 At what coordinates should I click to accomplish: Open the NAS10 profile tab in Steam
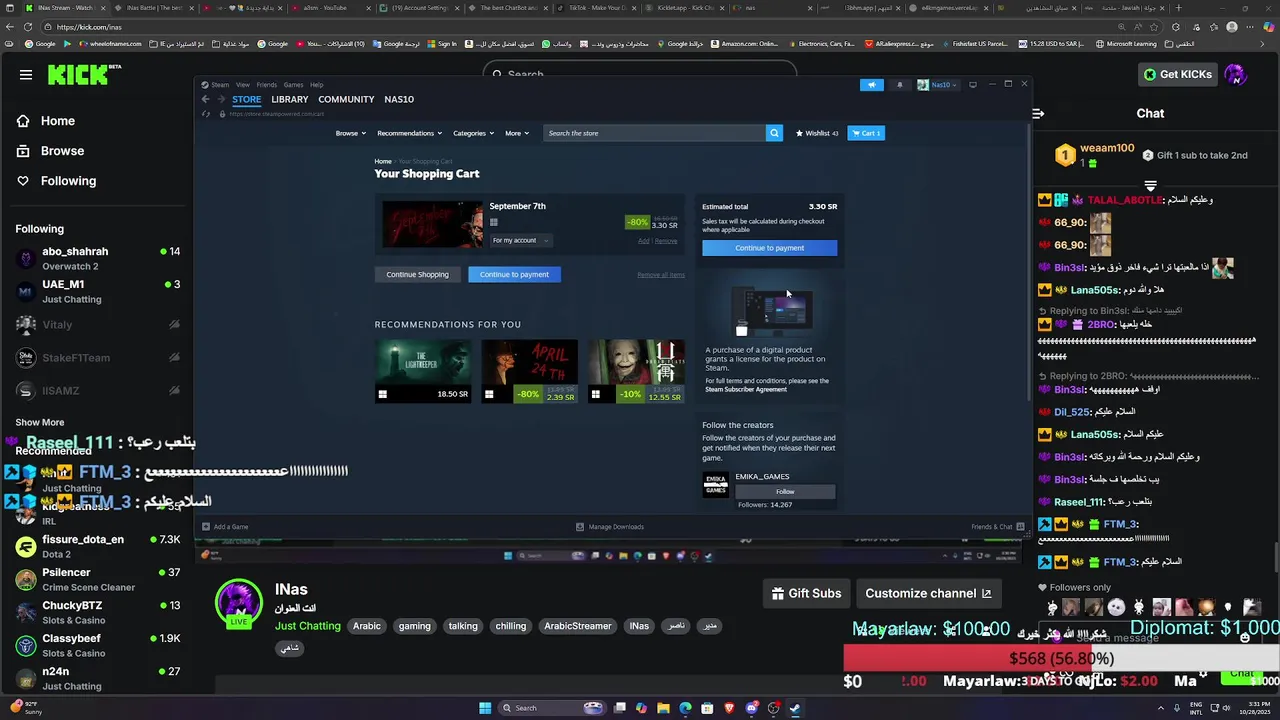pos(399,99)
